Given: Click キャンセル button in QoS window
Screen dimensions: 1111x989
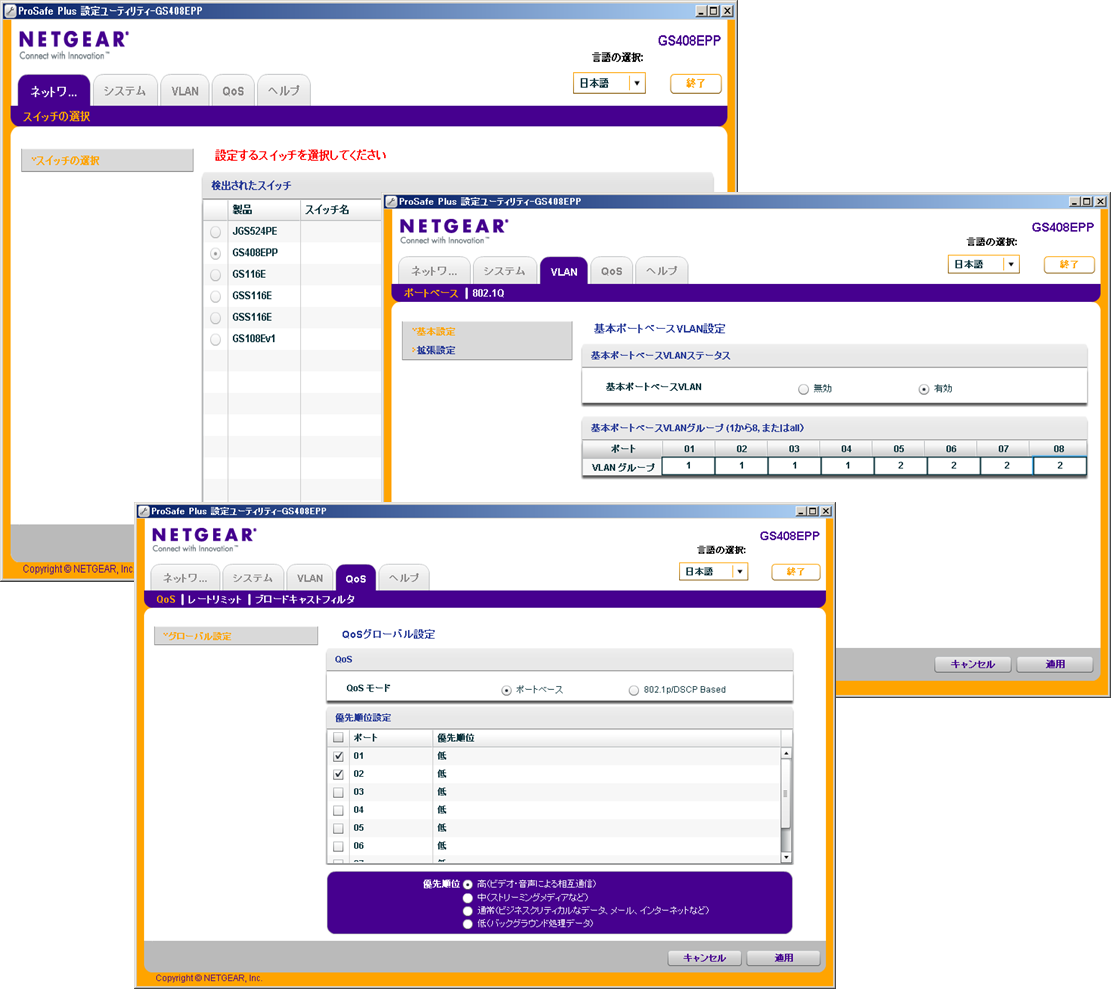Looking at the screenshot, I should 704,958.
